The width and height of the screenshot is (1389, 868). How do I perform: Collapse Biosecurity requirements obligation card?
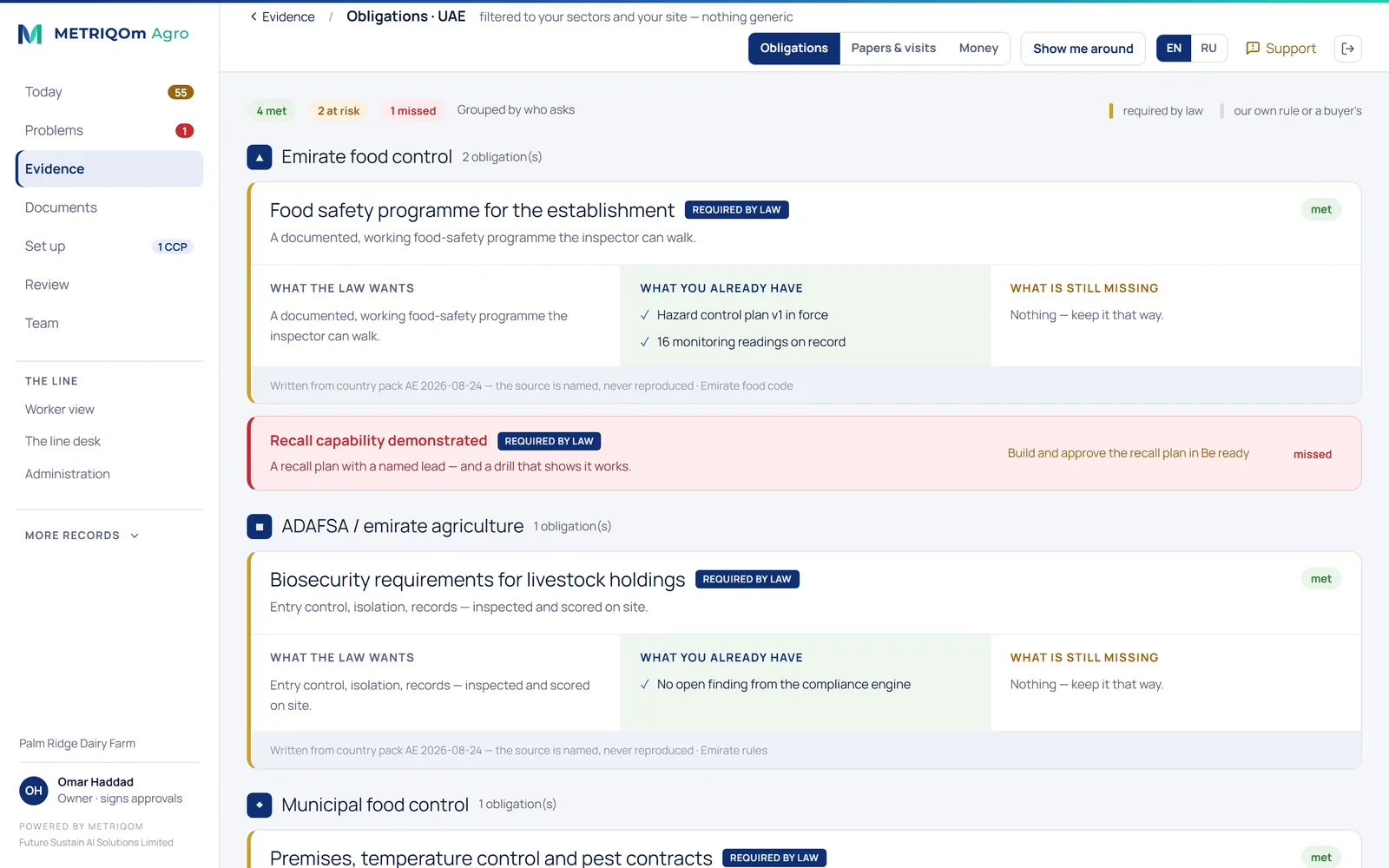tap(804, 592)
